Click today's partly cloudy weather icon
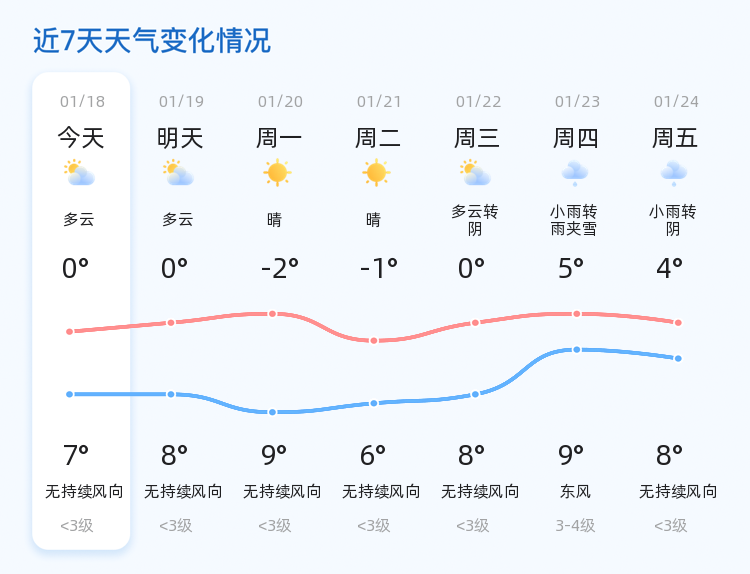This screenshot has width=750, height=574. point(79,173)
